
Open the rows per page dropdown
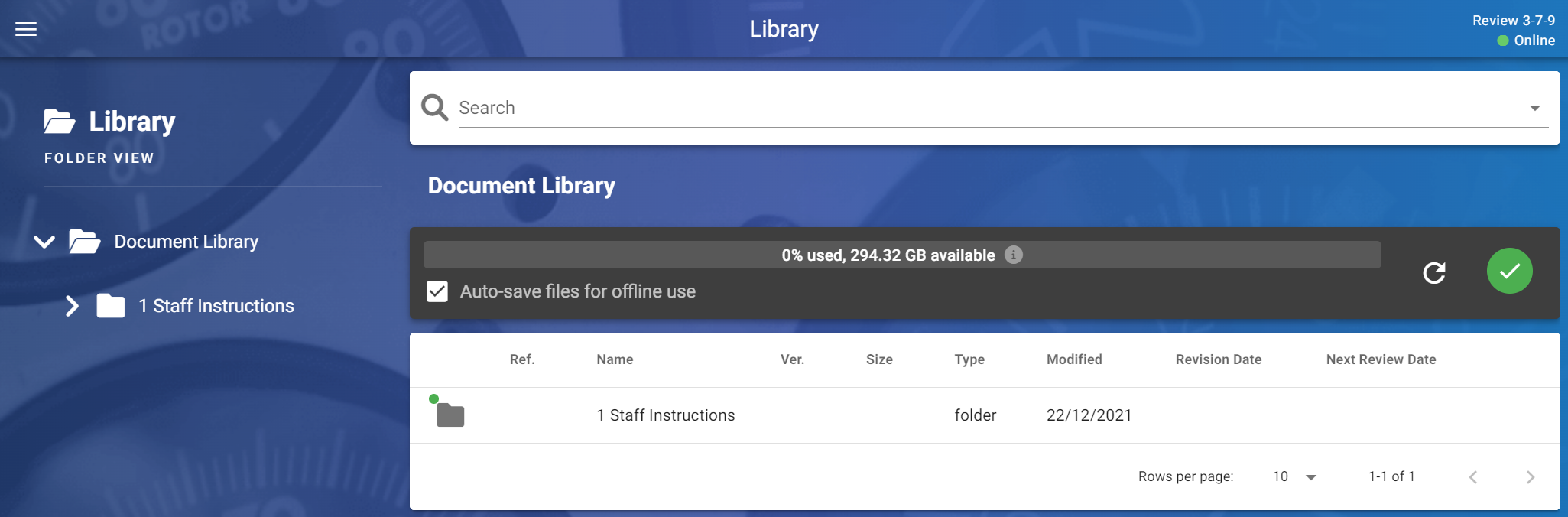pyautogui.click(x=1297, y=477)
